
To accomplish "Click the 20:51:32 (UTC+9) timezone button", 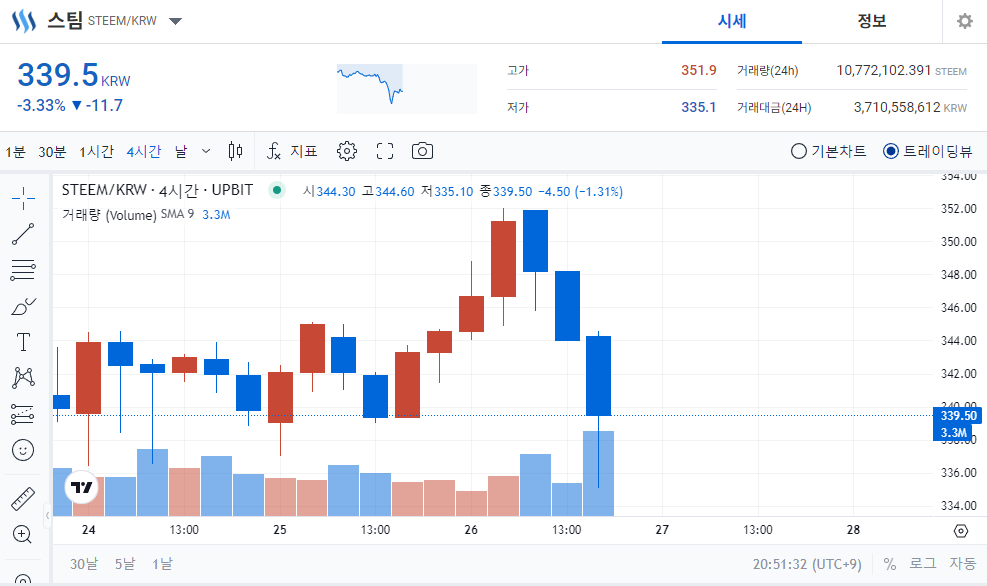I will point(807,564).
